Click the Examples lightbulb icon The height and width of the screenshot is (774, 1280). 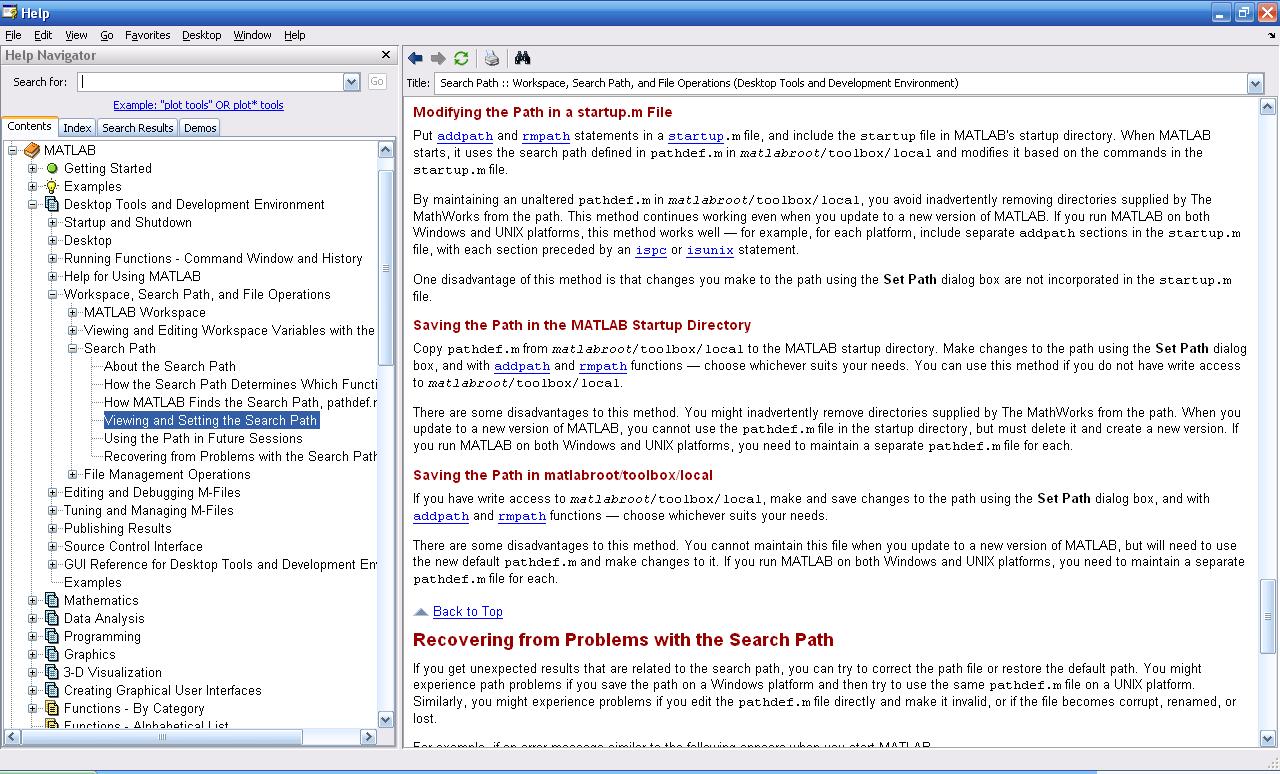coord(52,186)
